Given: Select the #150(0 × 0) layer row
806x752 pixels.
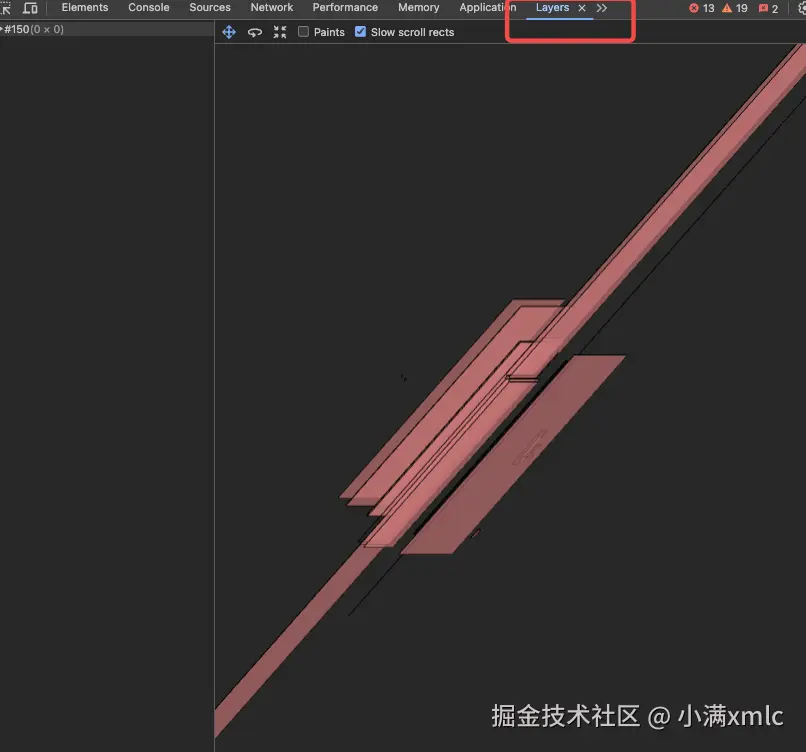Looking at the screenshot, I should pyautogui.click(x=107, y=29).
